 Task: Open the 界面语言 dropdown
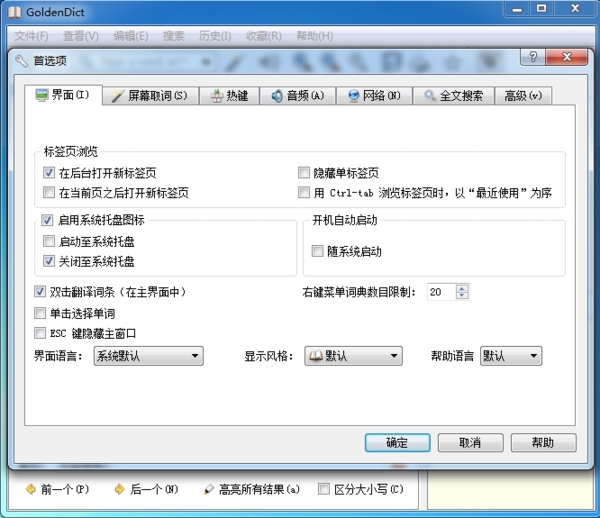(x=148, y=356)
